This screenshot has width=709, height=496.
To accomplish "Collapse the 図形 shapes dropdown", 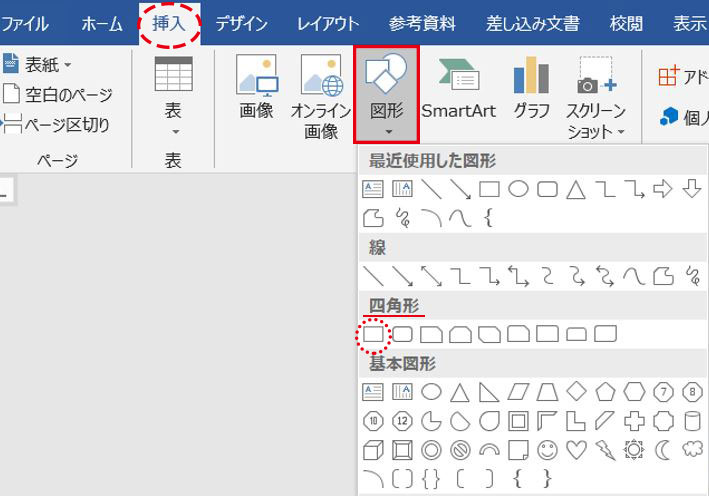I will point(387,94).
